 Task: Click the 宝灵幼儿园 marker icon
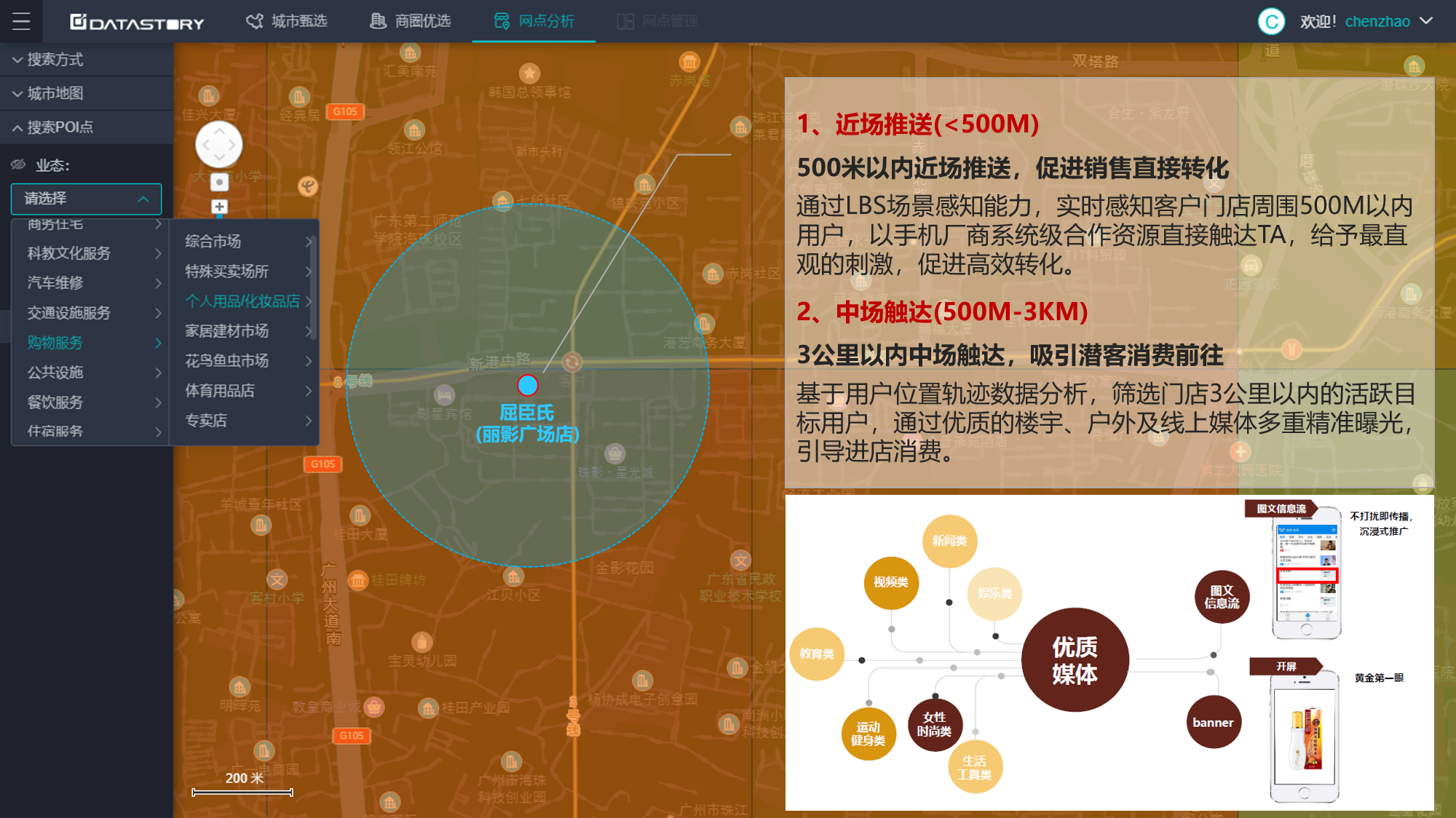(x=422, y=643)
